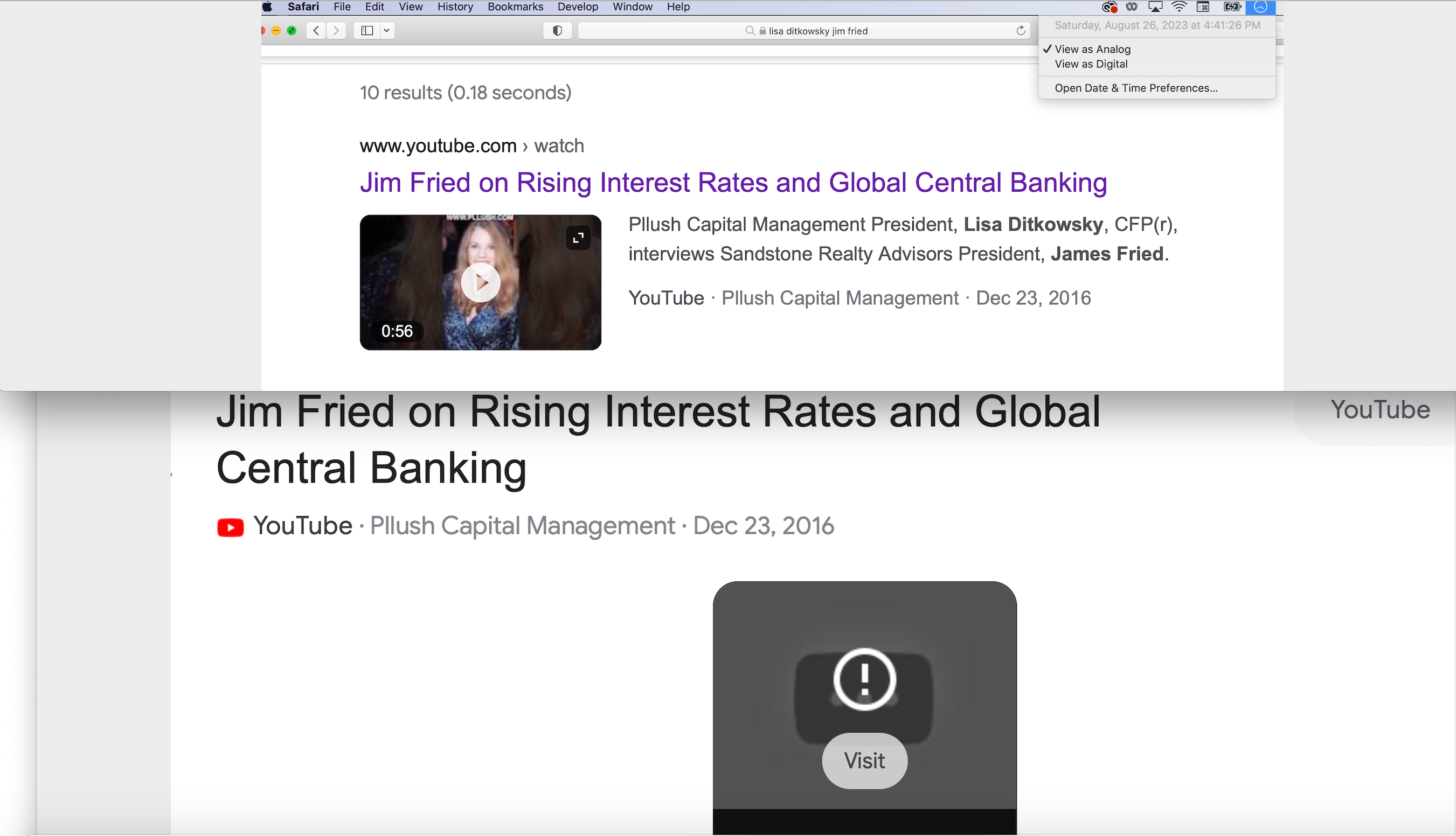The width and height of the screenshot is (1456, 836).
Task: Click the Creative Cloud menu bar icon
Action: point(1108,7)
